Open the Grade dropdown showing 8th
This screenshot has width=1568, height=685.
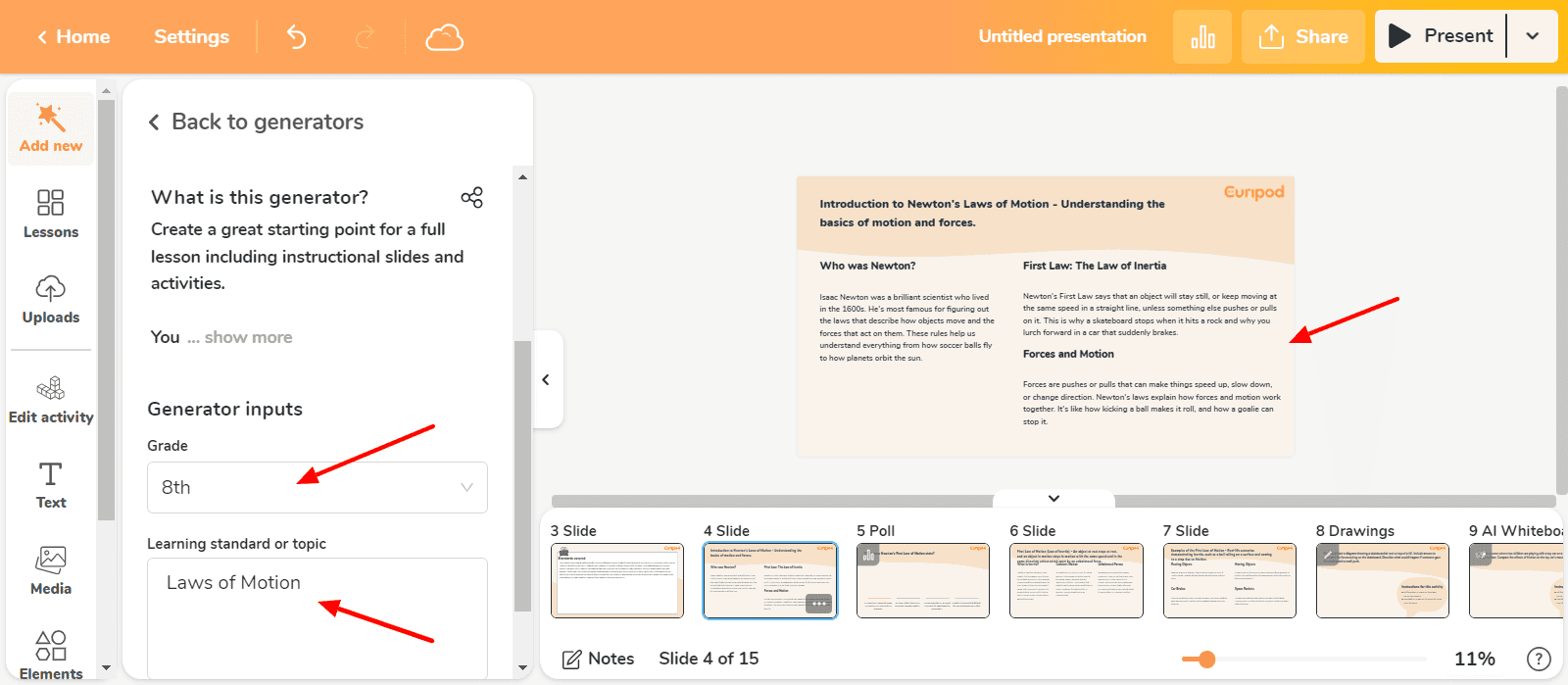[x=317, y=487]
